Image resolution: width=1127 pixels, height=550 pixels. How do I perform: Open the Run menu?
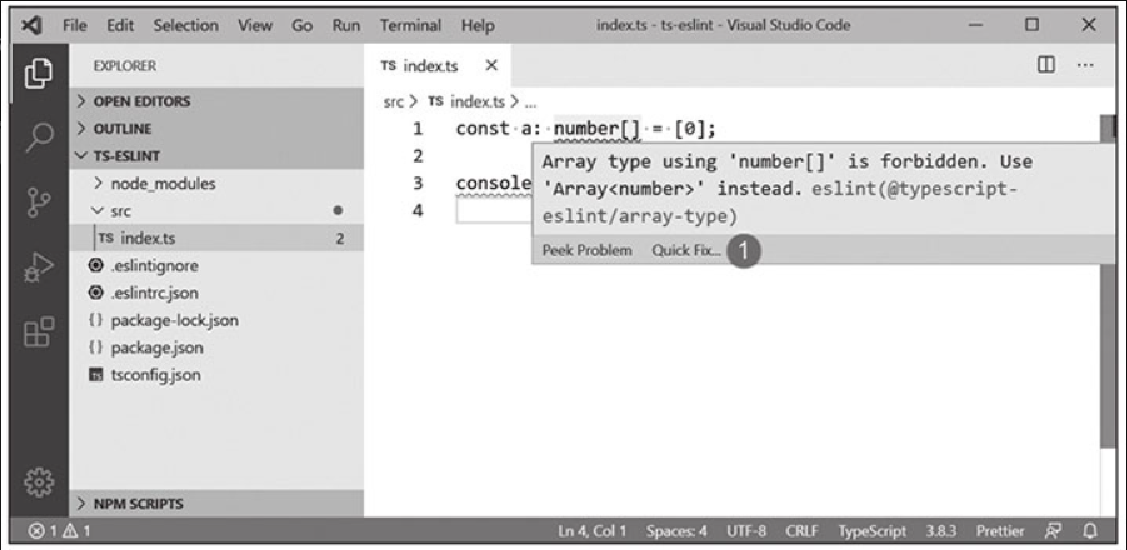346,26
